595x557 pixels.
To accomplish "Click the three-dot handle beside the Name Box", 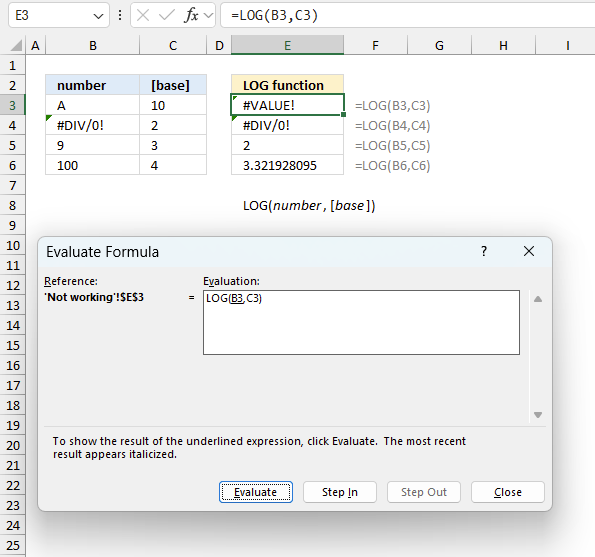I will [x=120, y=15].
